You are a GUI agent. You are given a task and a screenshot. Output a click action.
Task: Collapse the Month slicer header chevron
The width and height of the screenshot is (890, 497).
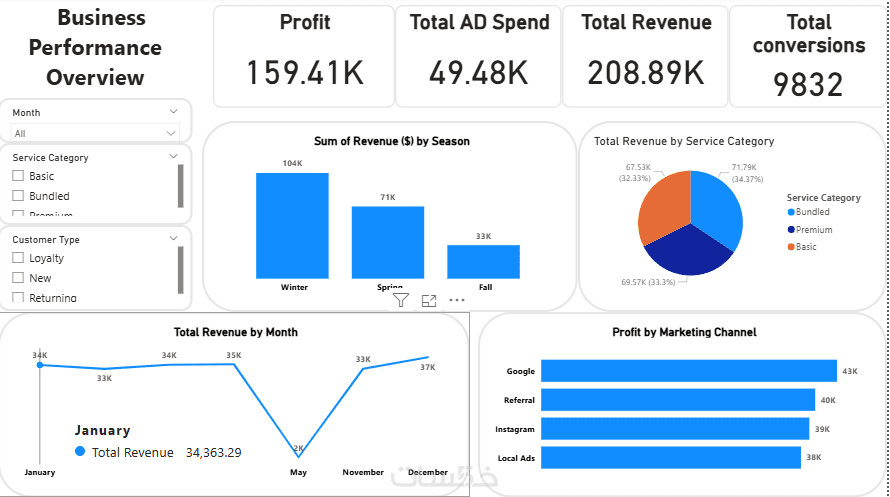pyautogui.click(x=173, y=112)
